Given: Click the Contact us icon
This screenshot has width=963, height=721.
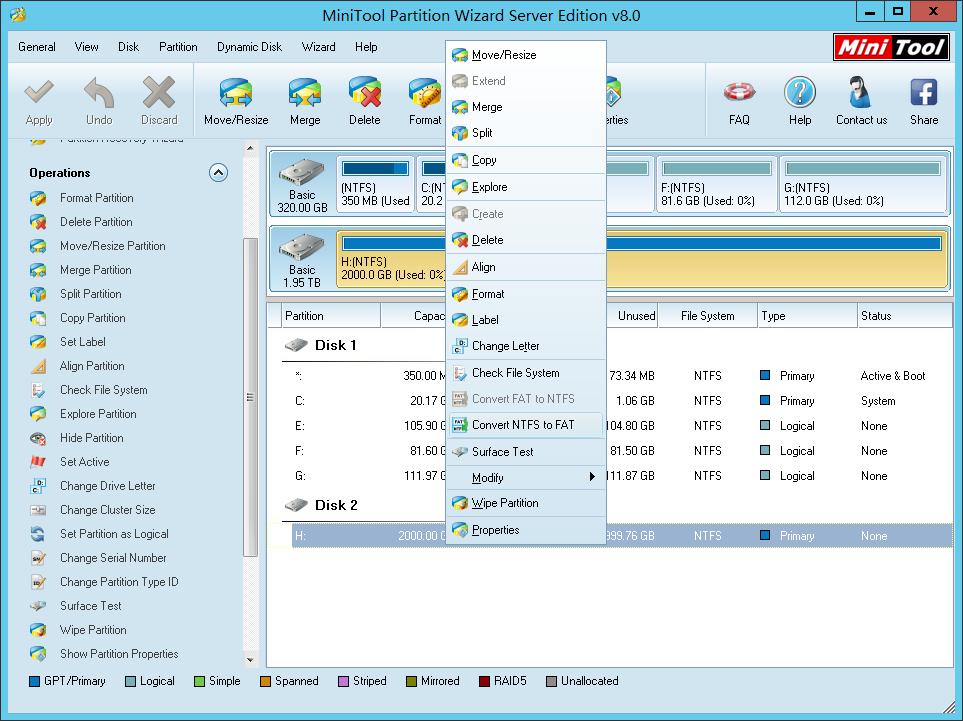Looking at the screenshot, I should (861, 93).
